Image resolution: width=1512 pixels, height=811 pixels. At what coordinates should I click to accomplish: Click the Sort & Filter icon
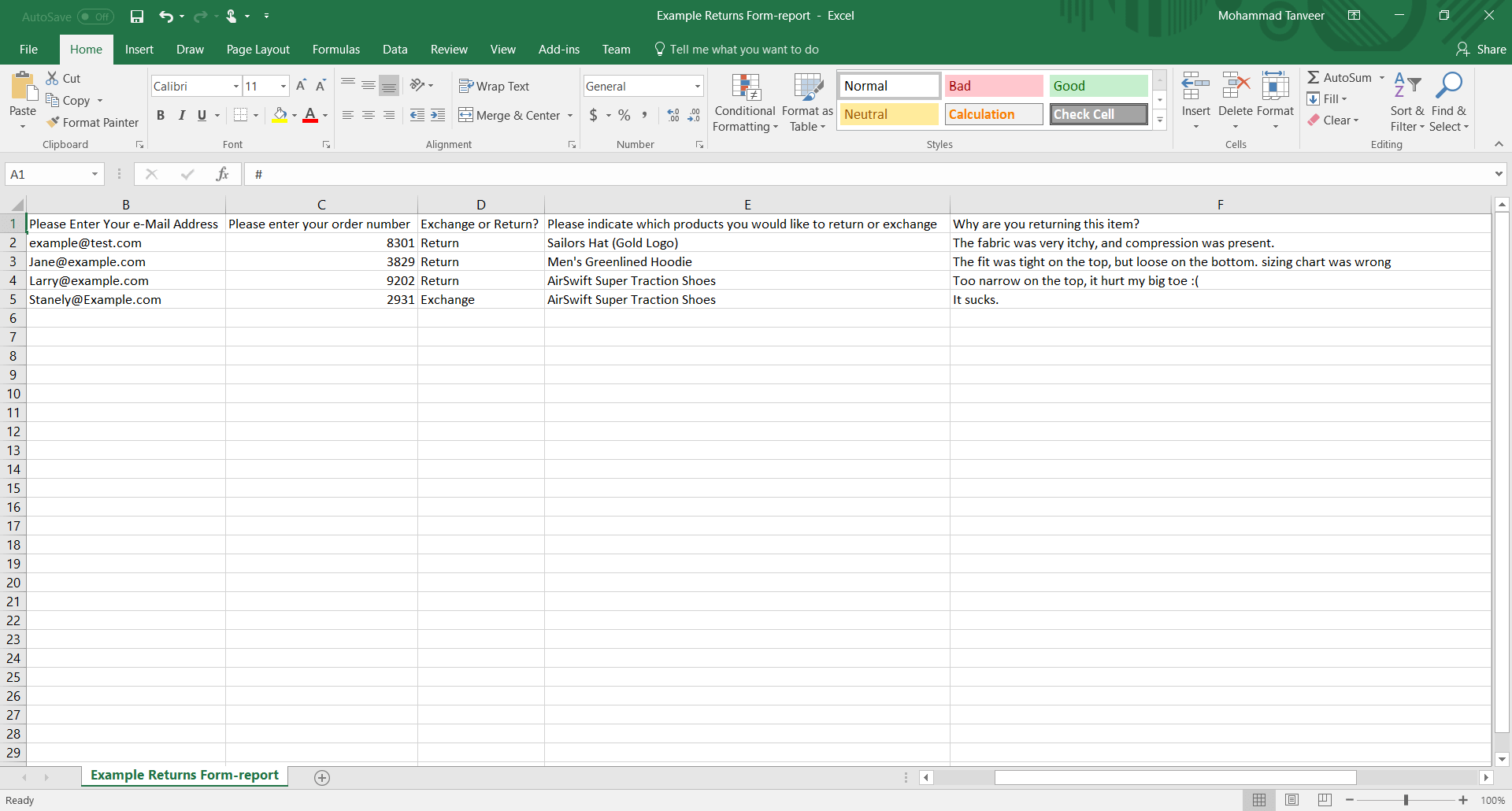pos(1406,86)
